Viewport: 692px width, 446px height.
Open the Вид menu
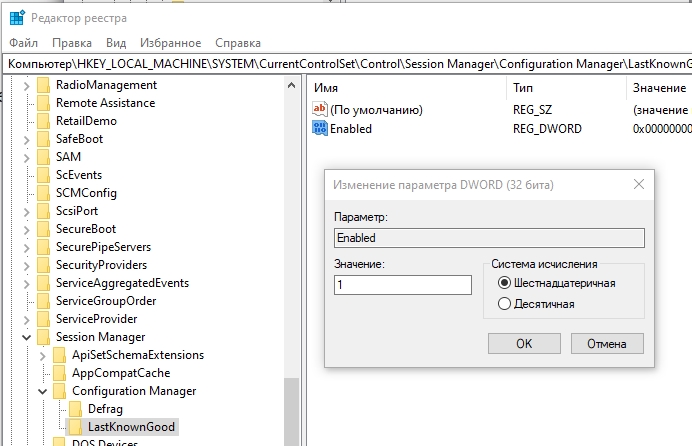pyautogui.click(x=116, y=43)
